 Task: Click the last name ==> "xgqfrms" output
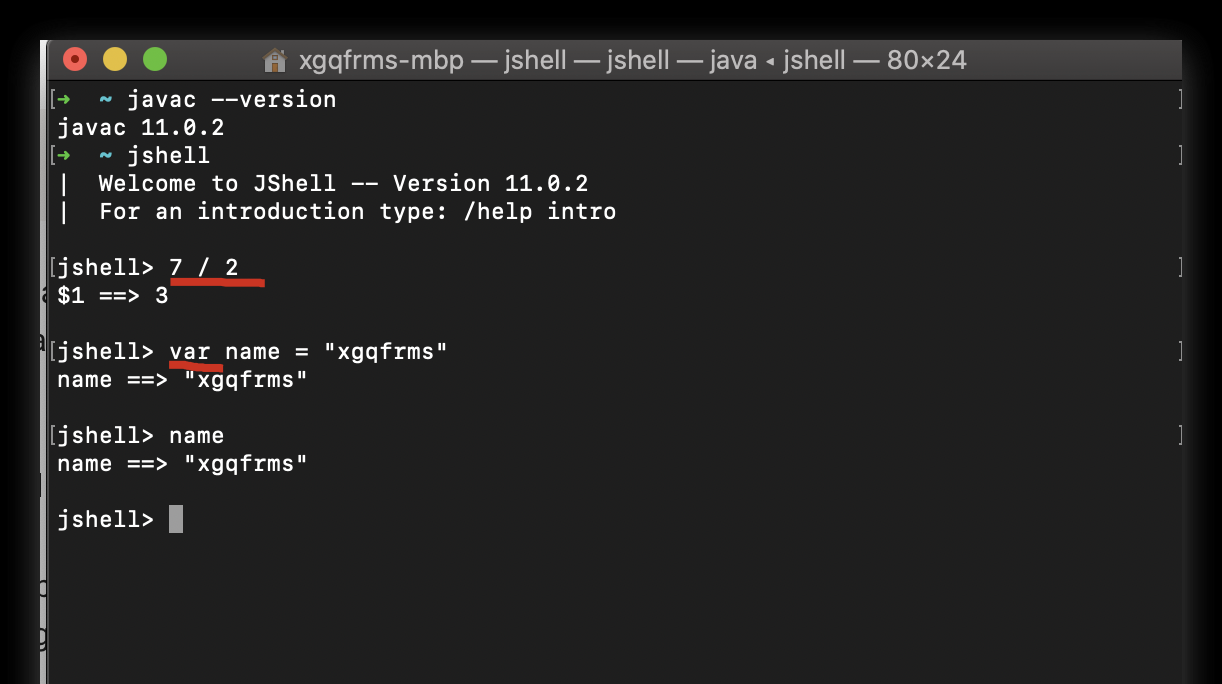(183, 464)
